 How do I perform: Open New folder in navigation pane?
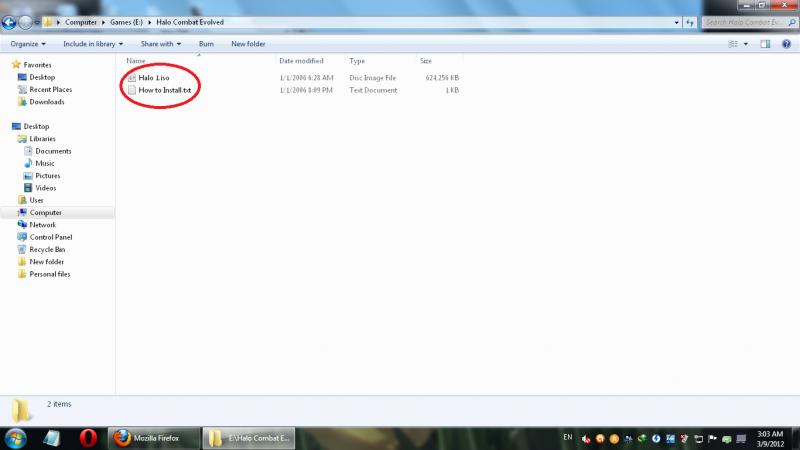[x=46, y=262]
